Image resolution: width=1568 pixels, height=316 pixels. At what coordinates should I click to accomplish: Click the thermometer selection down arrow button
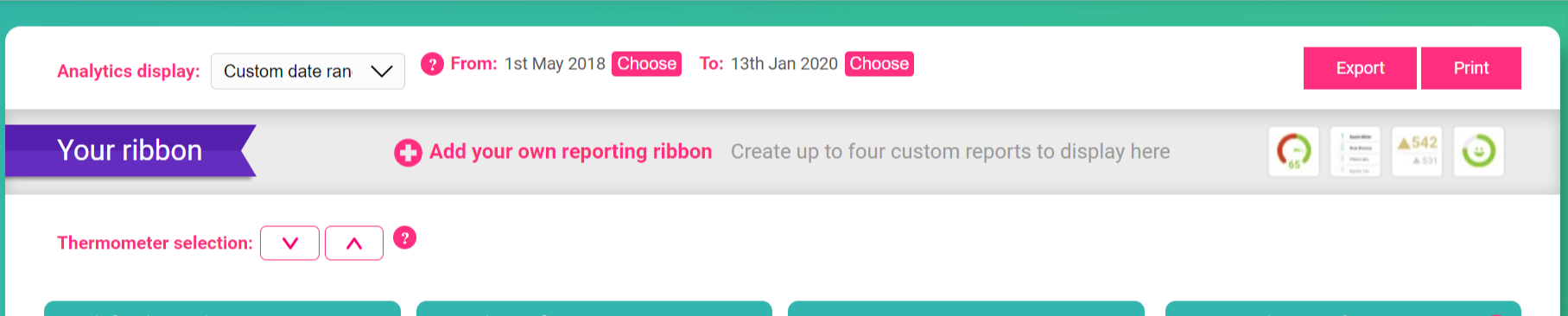[289, 243]
